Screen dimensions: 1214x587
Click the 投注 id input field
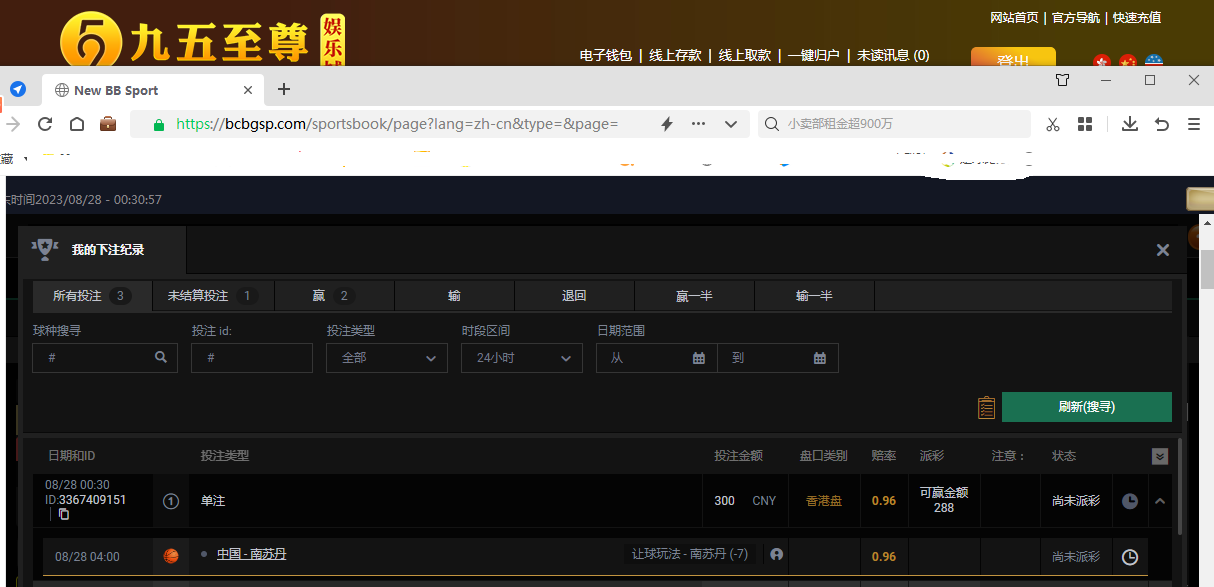pyautogui.click(x=252, y=357)
